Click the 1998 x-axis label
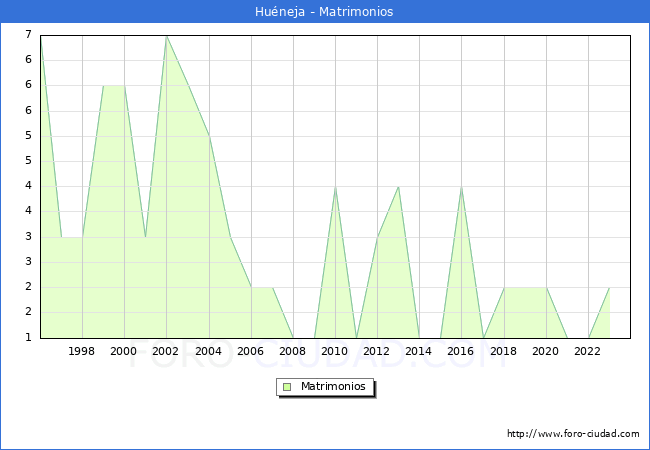650x450 pixels. click(x=81, y=351)
